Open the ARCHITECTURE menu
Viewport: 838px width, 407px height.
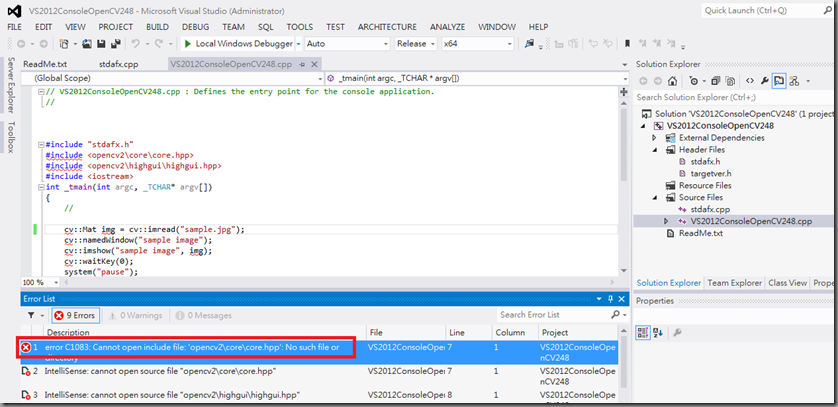387,27
